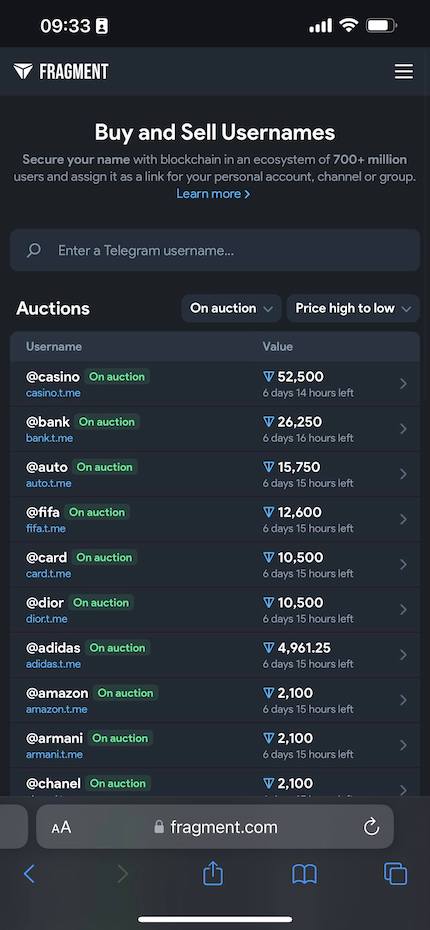Click the Telegram username search field
The image size is (430, 930).
[x=215, y=250]
